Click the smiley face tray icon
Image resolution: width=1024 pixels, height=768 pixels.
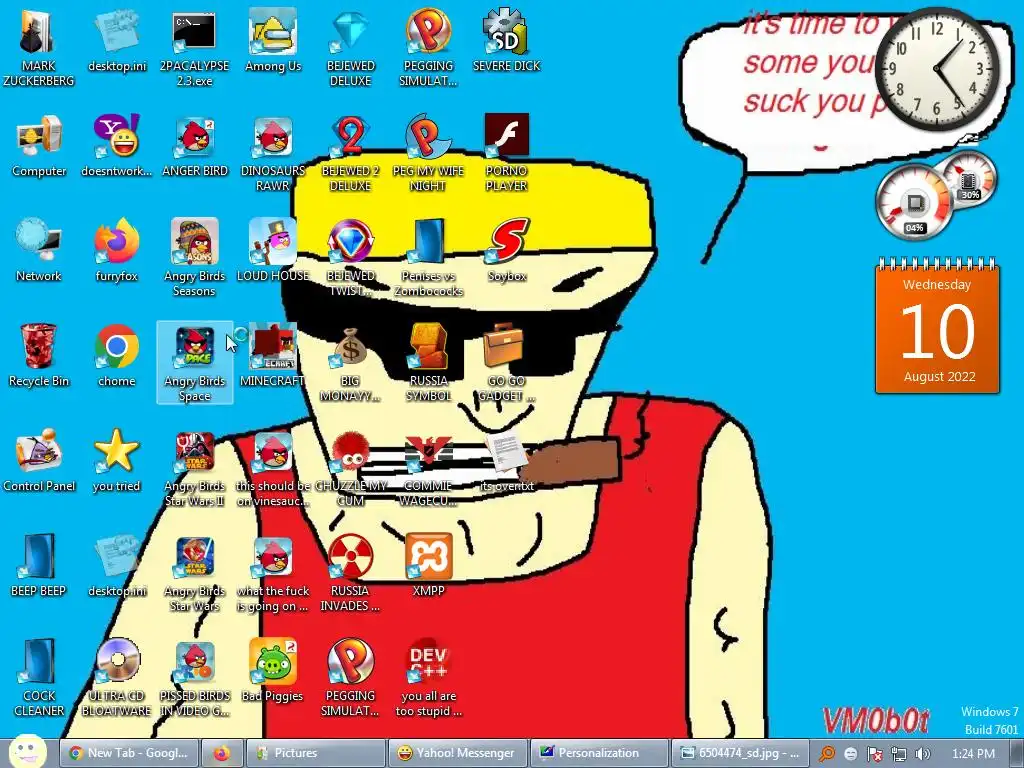coord(850,754)
